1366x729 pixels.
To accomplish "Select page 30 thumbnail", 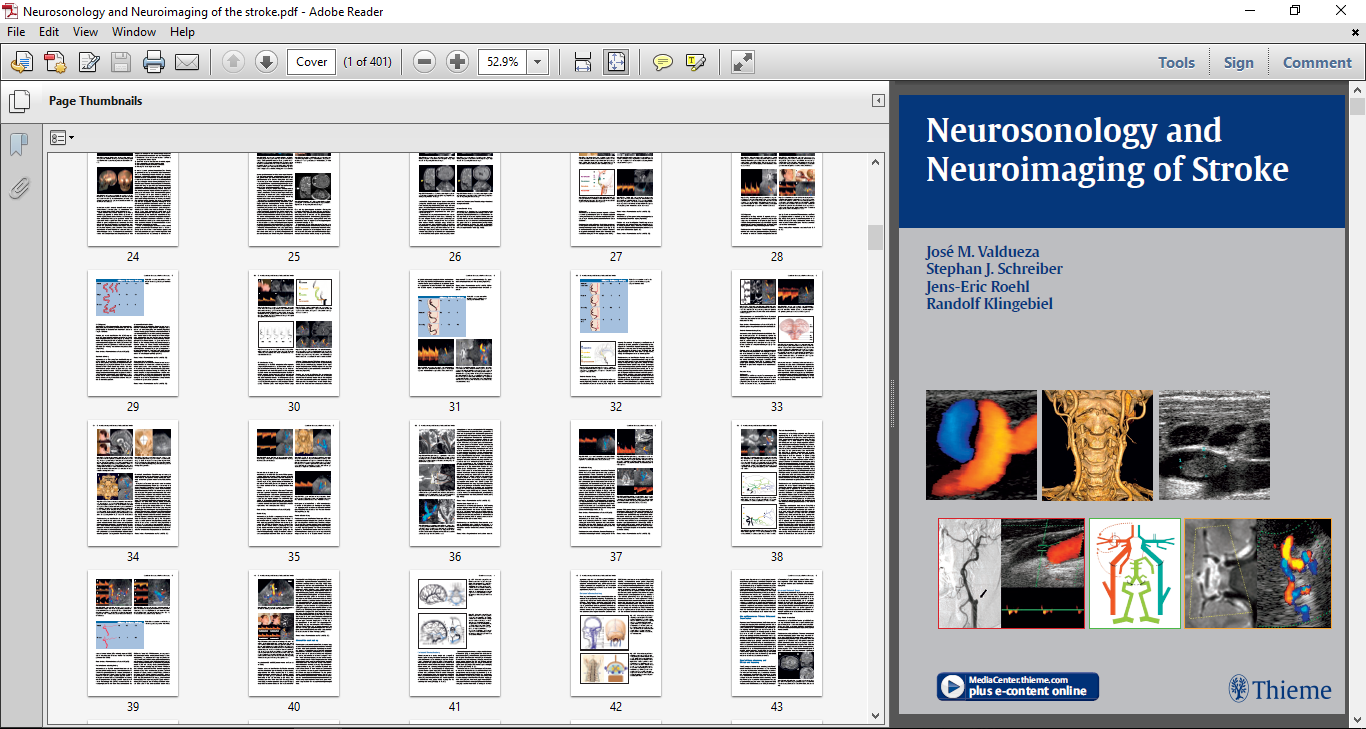I will [x=294, y=333].
